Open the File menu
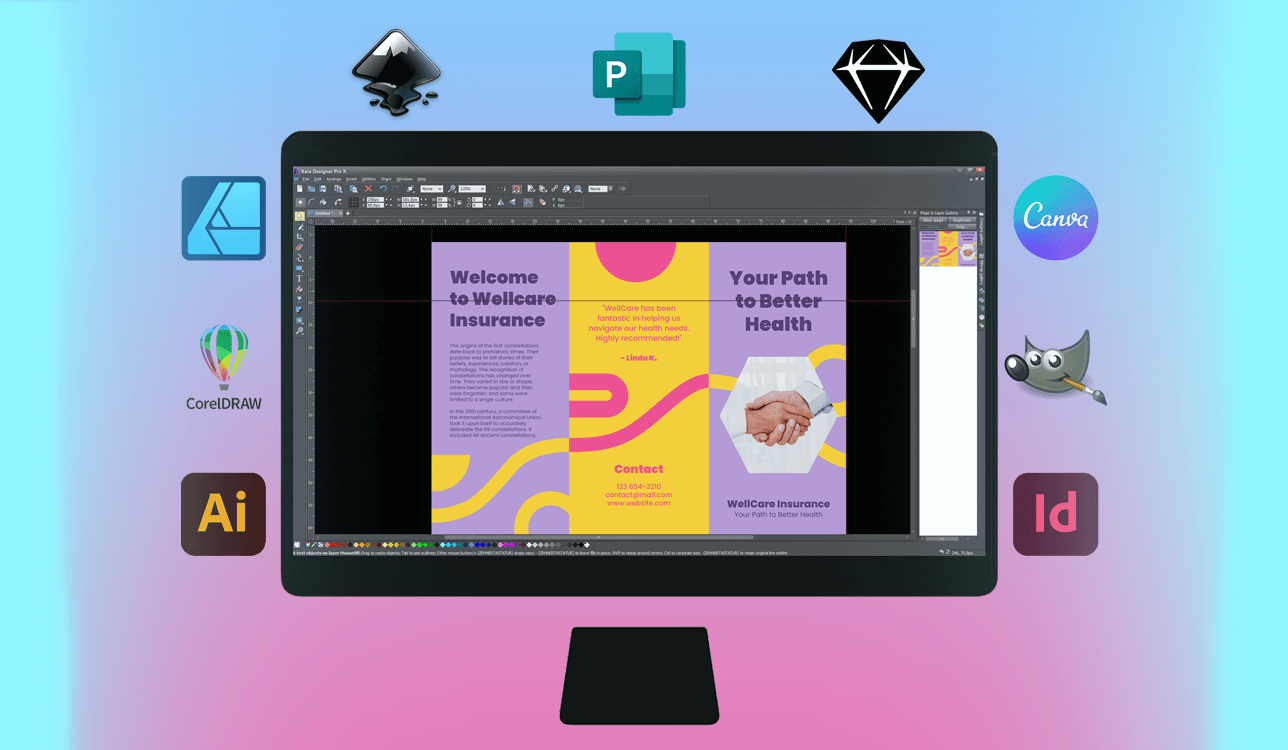The width and height of the screenshot is (1288, 750). coord(306,179)
